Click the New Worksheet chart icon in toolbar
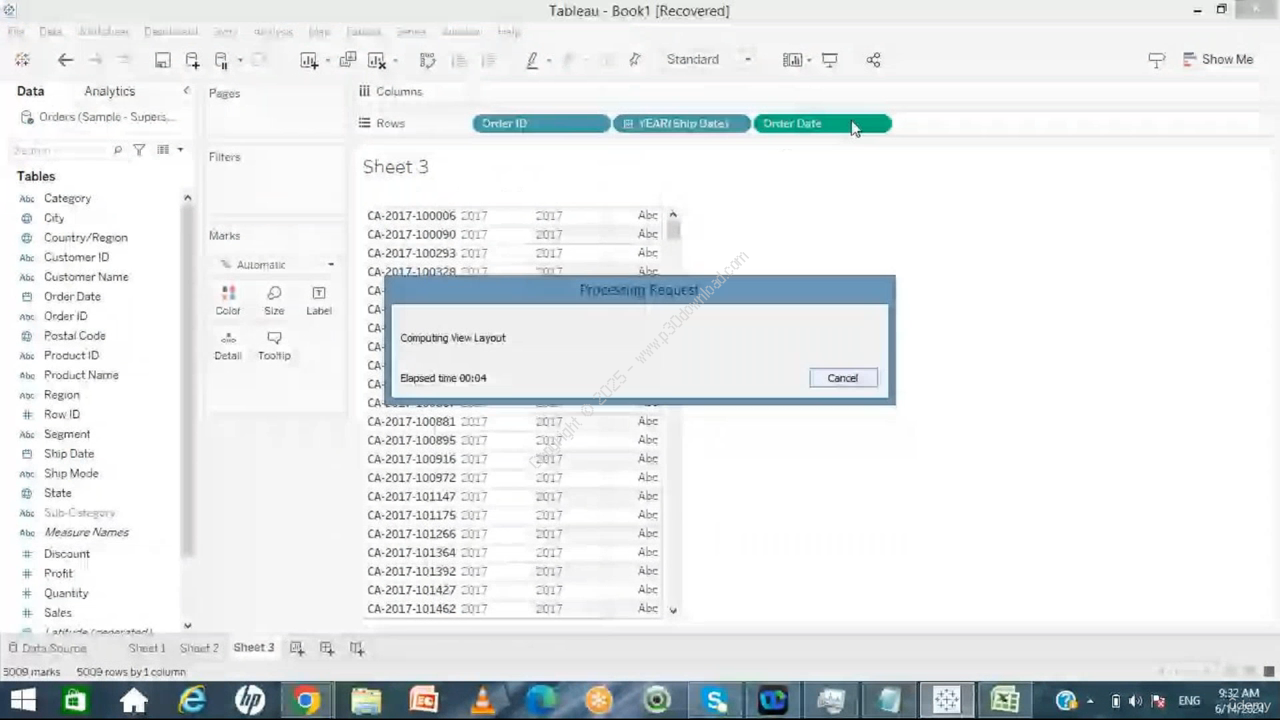 (309, 60)
